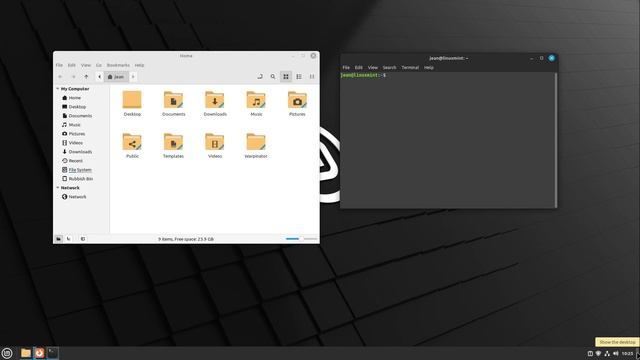Open the volume control in the tray
640x360 pixels.
616,353
